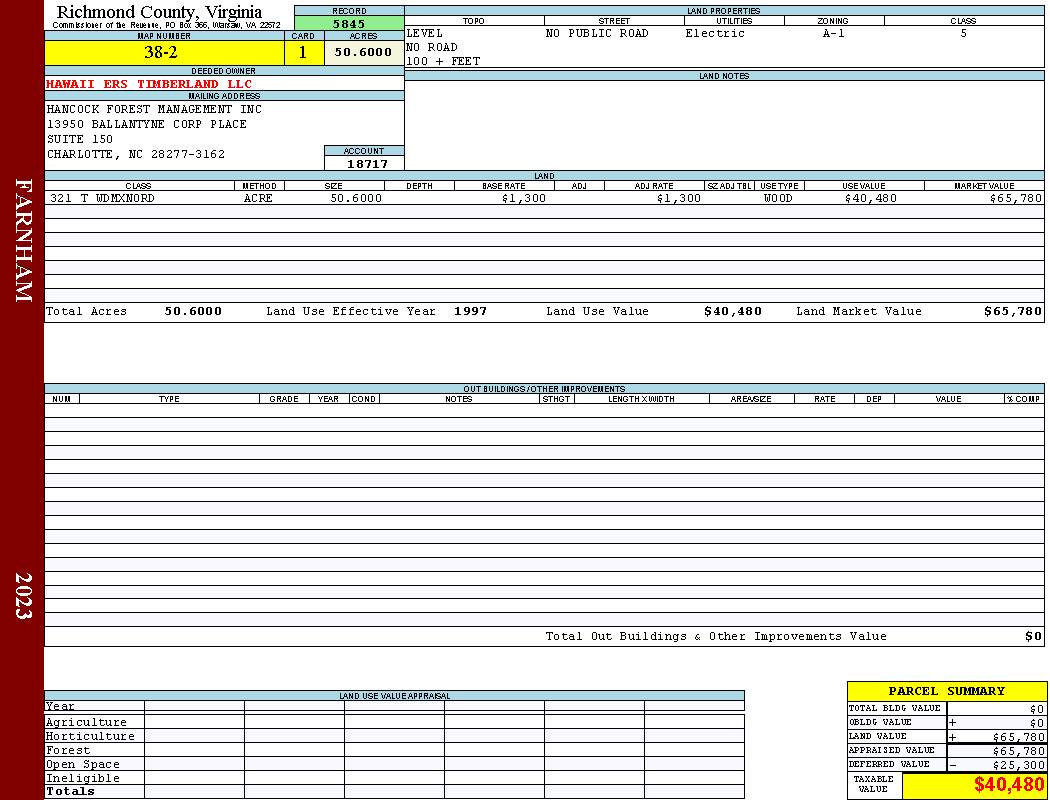Select land class value 5

coord(964,33)
